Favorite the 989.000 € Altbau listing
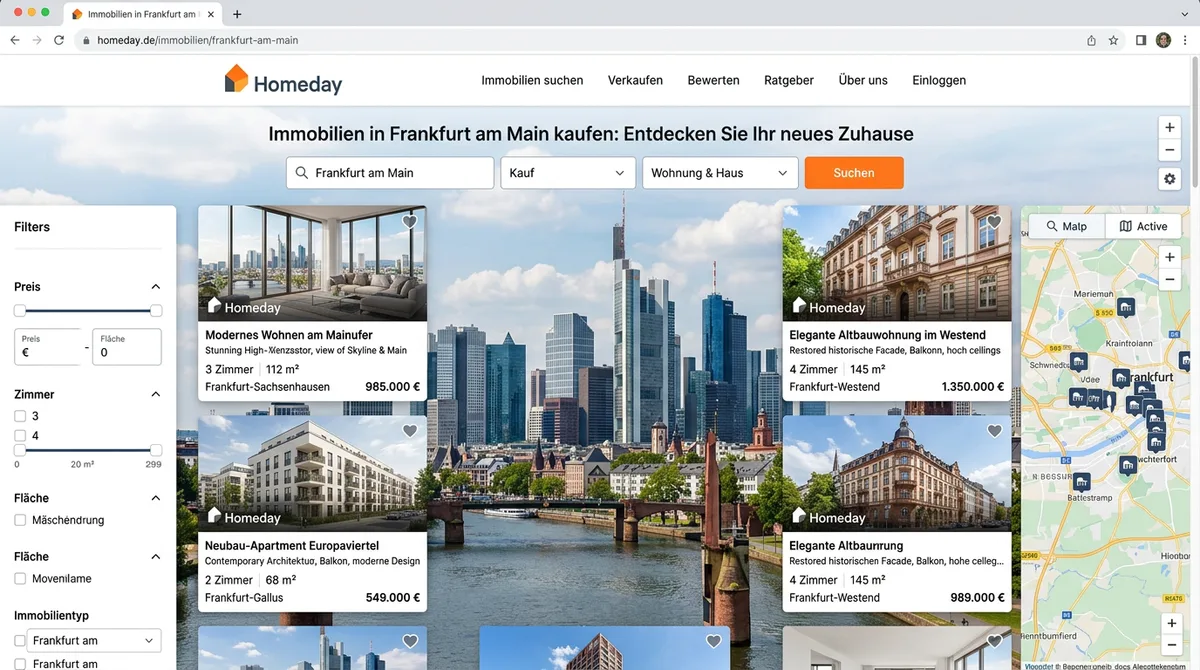Image resolution: width=1200 pixels, height=670 pixels. 994,431
